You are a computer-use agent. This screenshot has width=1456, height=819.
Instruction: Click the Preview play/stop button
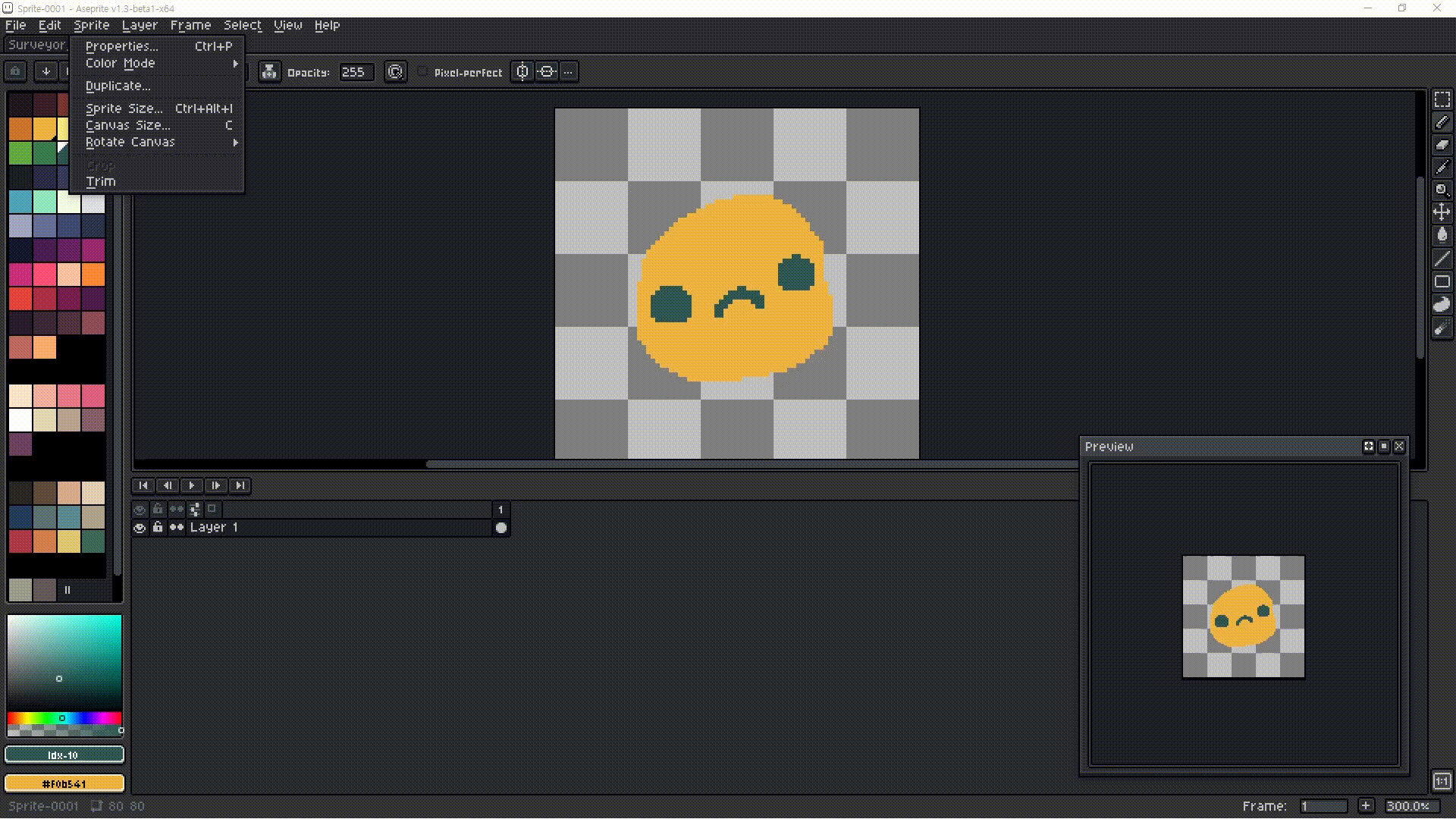1384,447
